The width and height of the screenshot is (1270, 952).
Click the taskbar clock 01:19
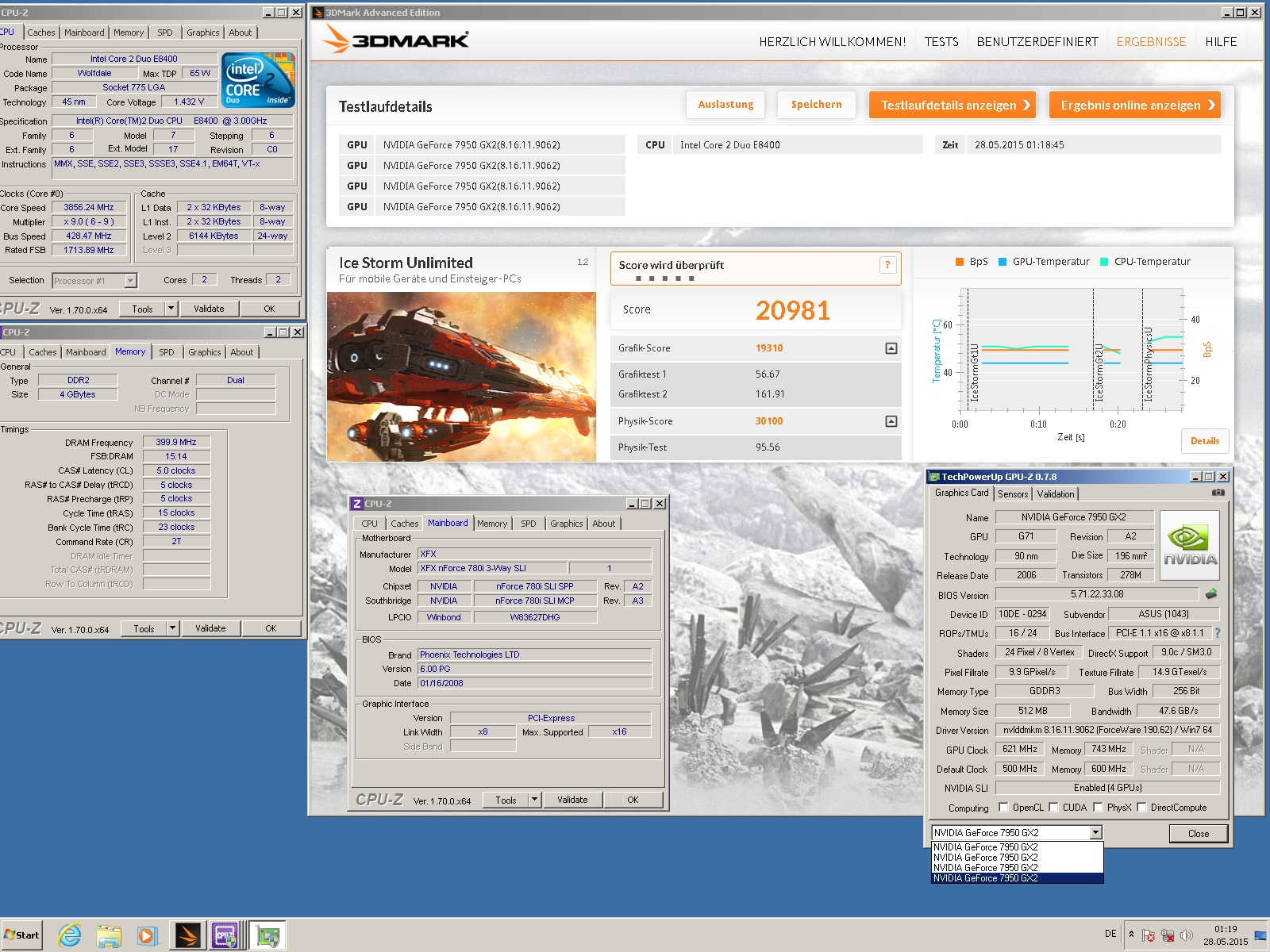[x=1226, y=929]
